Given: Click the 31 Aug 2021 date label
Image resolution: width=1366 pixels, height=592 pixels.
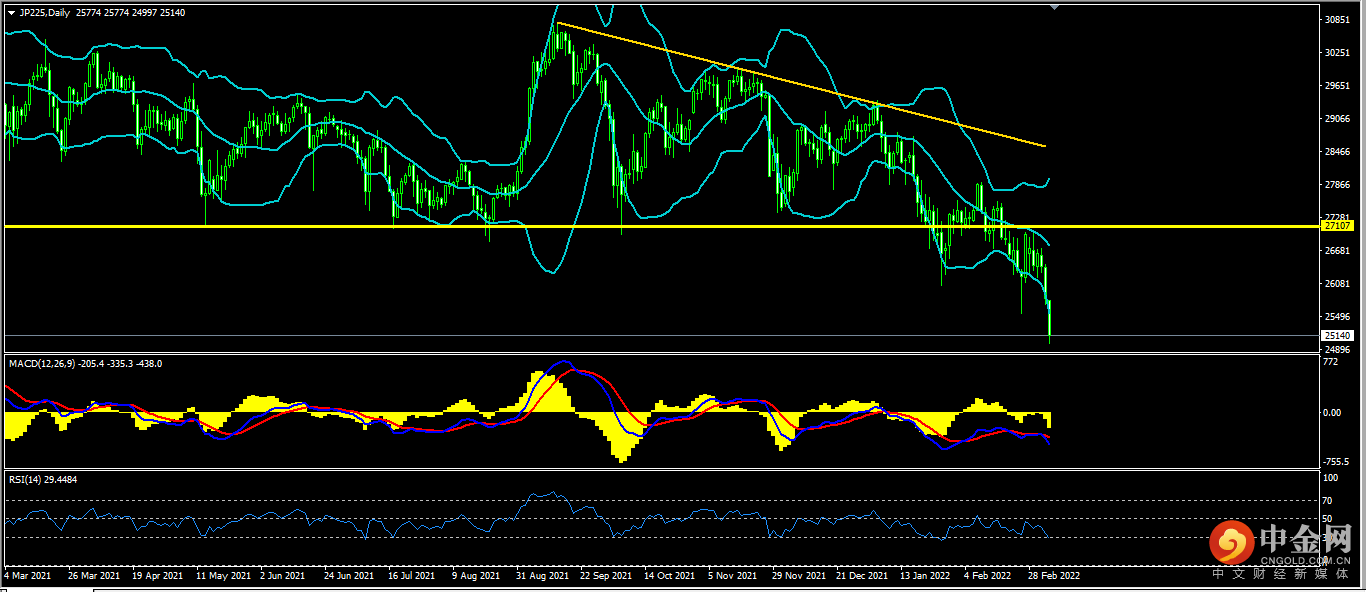Looking at the screenshot, I should click(x=541, y=576).
